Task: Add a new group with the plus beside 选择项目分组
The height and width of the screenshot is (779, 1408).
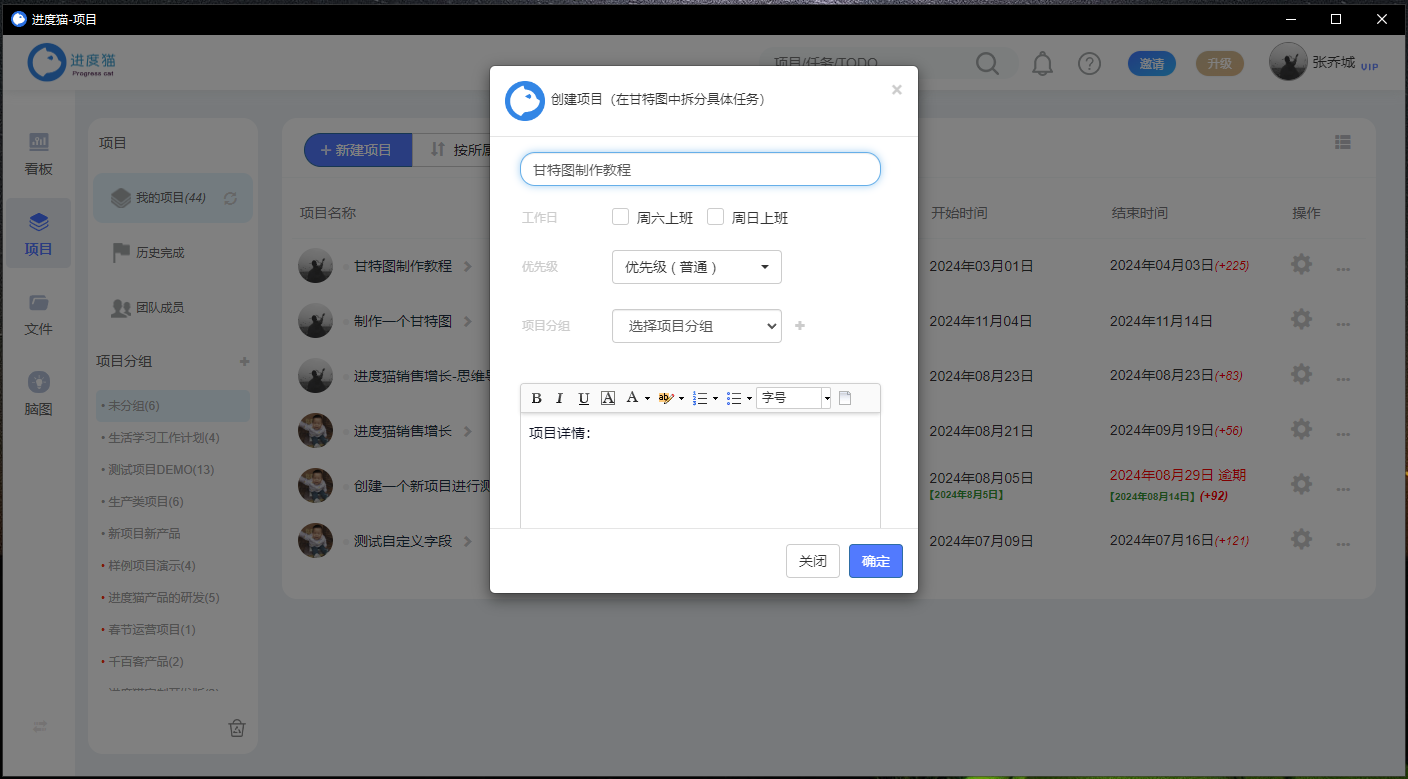Action: coord(800,326)
